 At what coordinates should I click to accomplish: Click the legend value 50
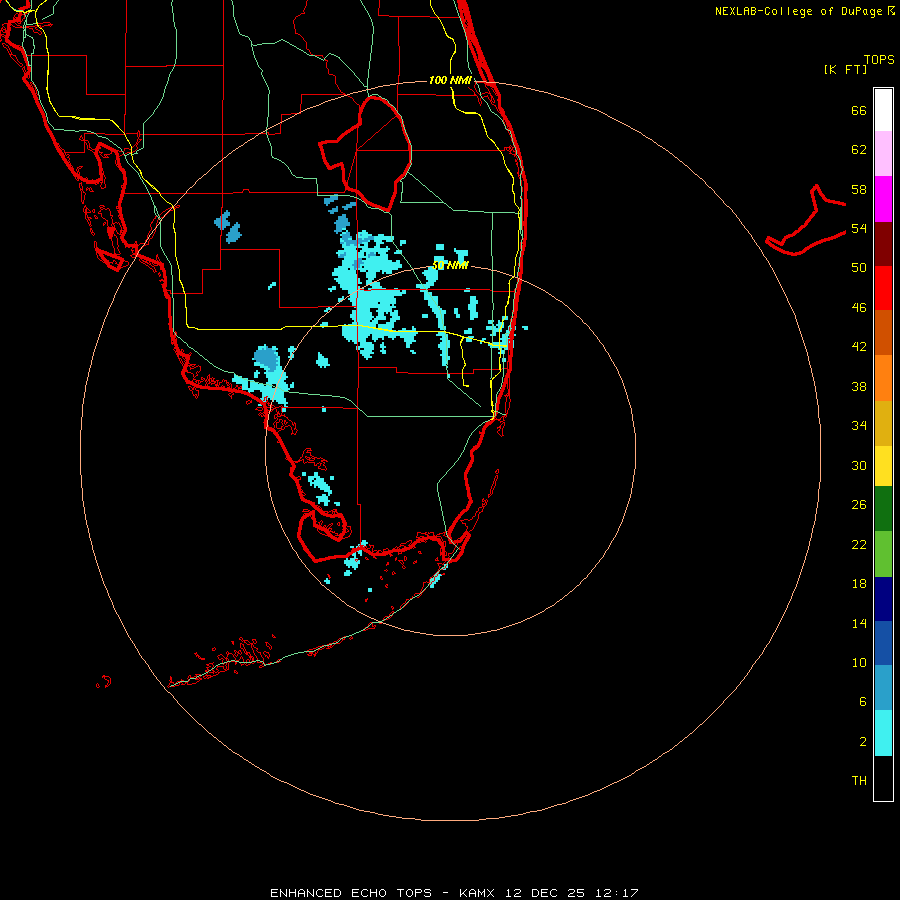click(859, 267)
